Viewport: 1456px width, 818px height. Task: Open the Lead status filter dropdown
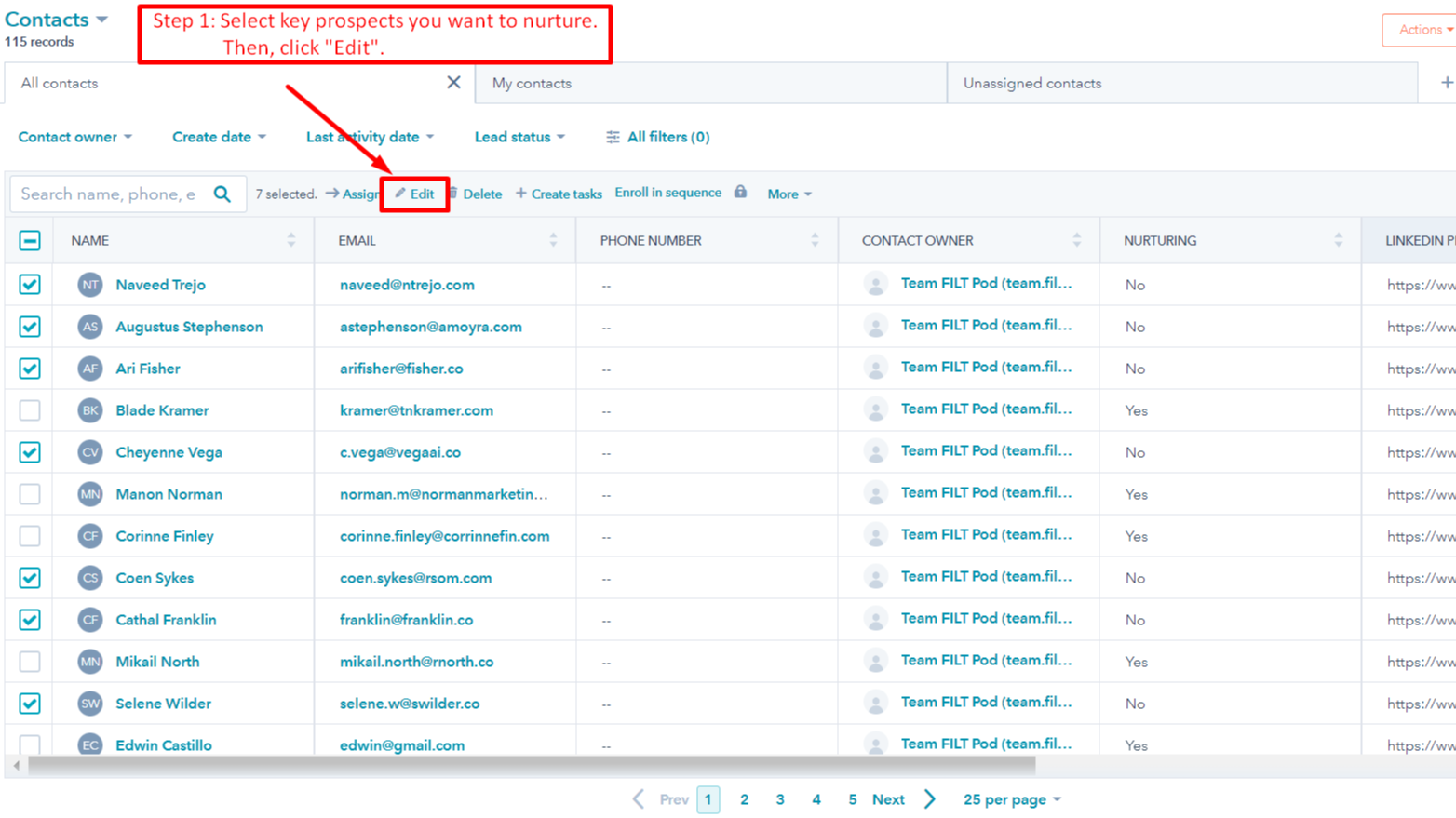[x=519, y=137]
